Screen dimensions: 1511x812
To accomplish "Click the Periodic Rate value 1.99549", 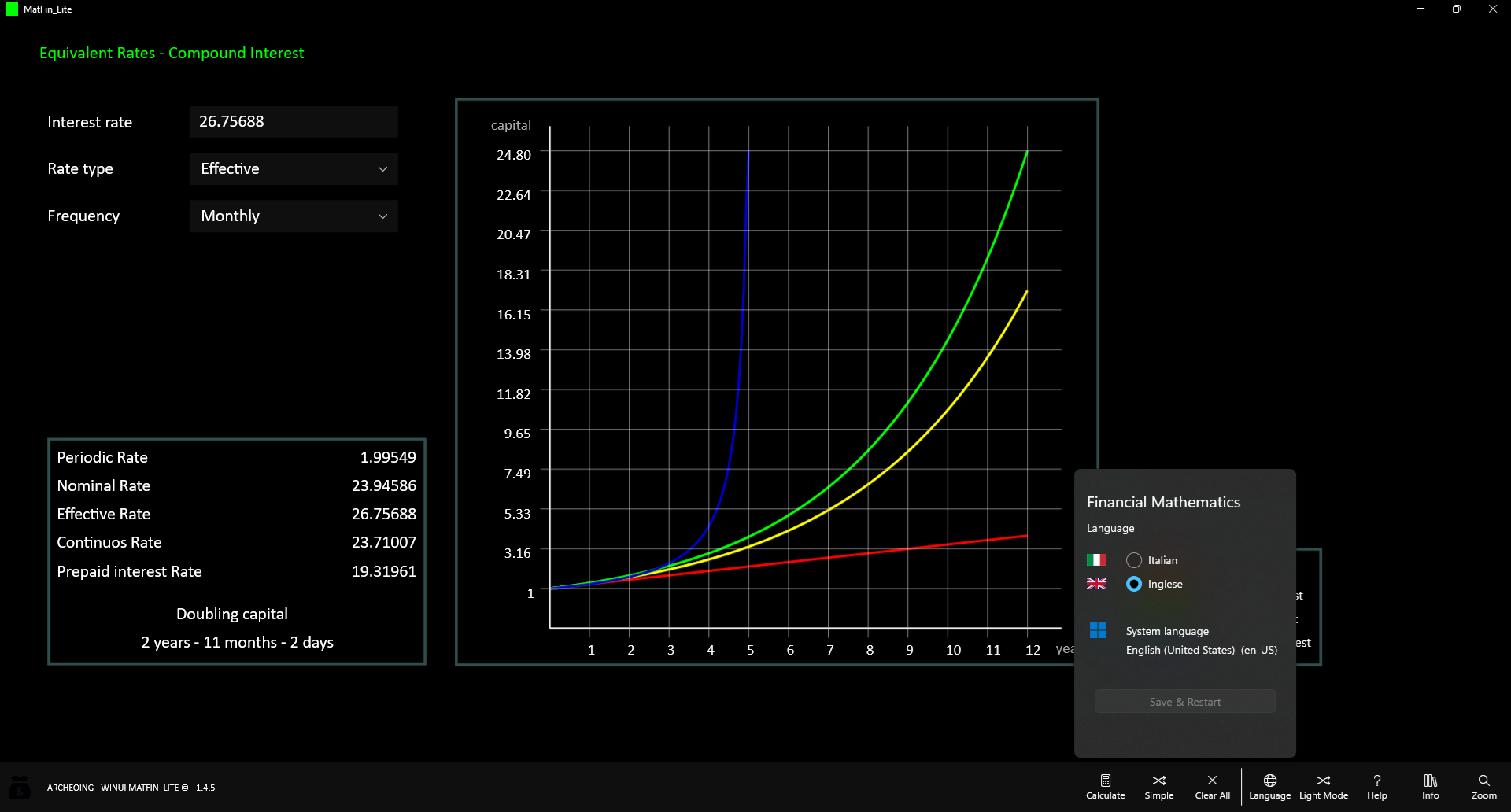I will (x=388, y=457).
